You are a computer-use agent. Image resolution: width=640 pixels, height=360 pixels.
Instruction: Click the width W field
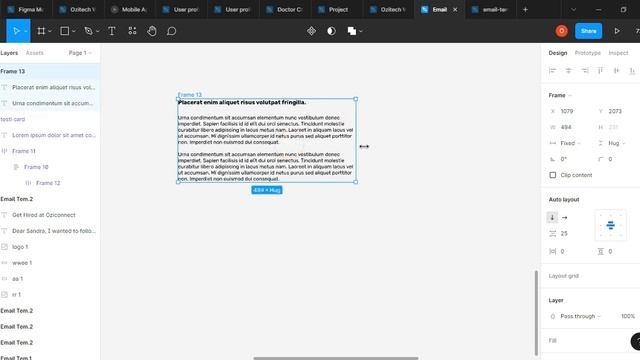567,127
